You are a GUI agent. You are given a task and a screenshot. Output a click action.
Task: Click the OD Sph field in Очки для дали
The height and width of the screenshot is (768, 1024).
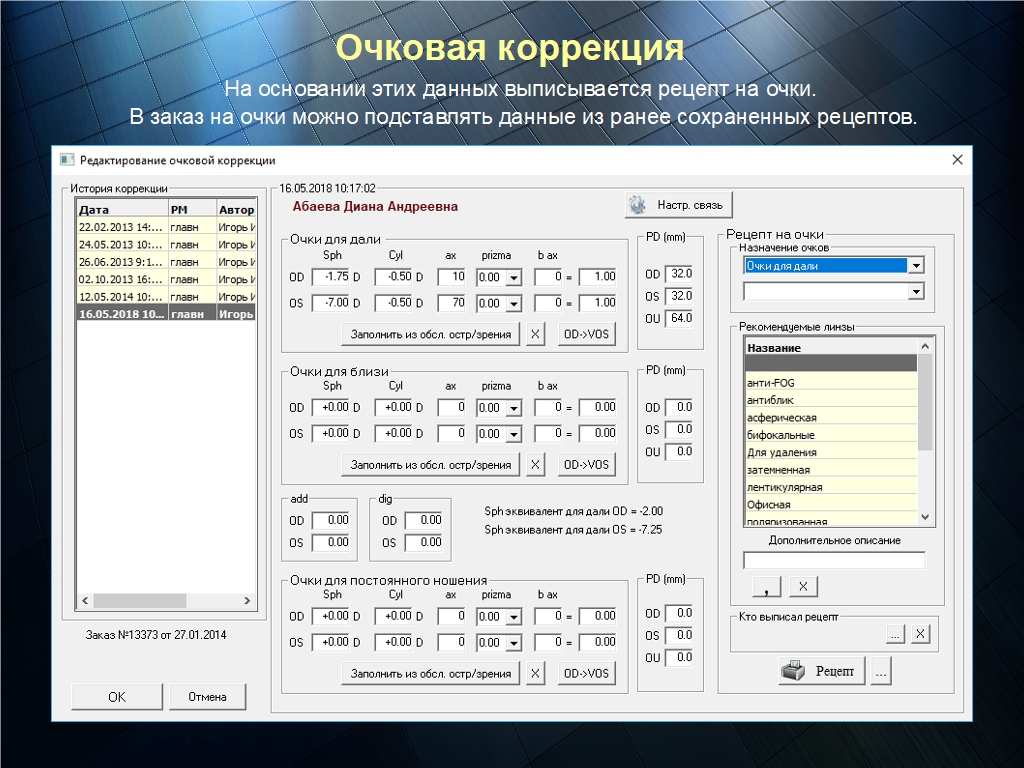331,277
